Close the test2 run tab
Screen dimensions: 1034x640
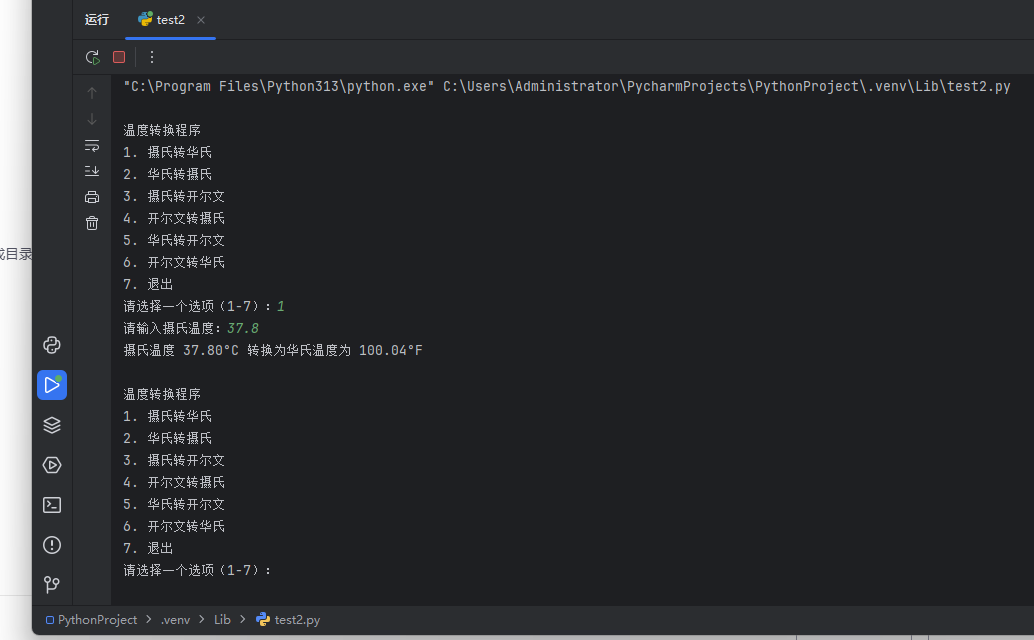(x=201, y=20)
